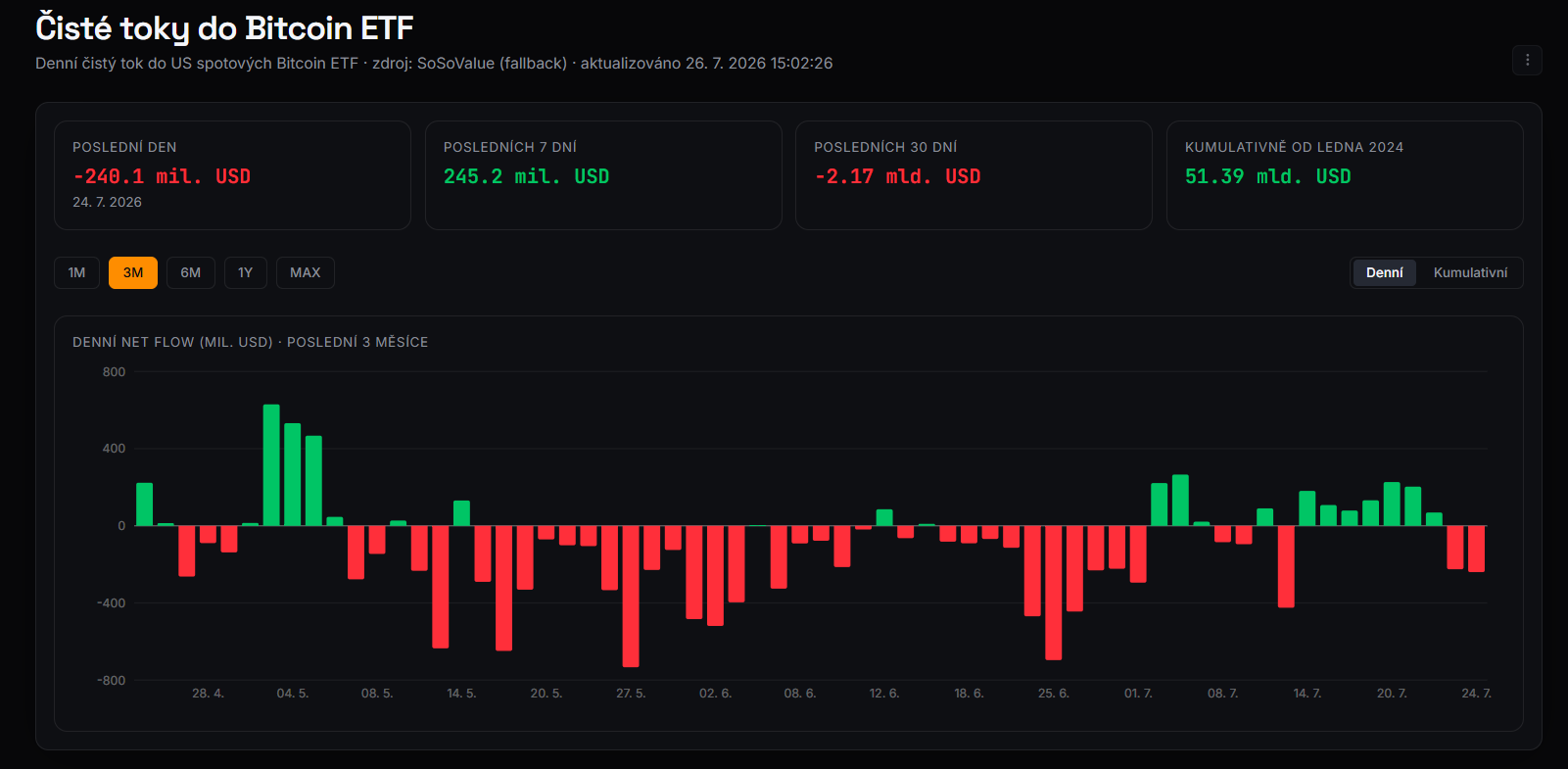Click Kumulativně od ledna 2024 label
This screenshot has height=769, width=1568.
coord(1294,147)
